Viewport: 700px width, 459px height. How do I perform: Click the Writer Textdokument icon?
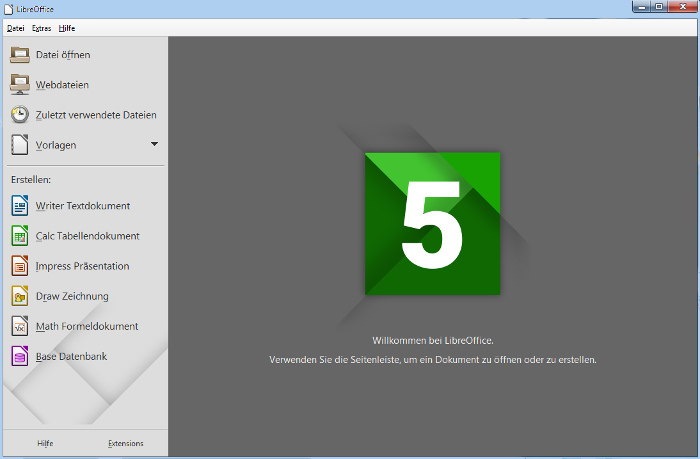point(20,205)
